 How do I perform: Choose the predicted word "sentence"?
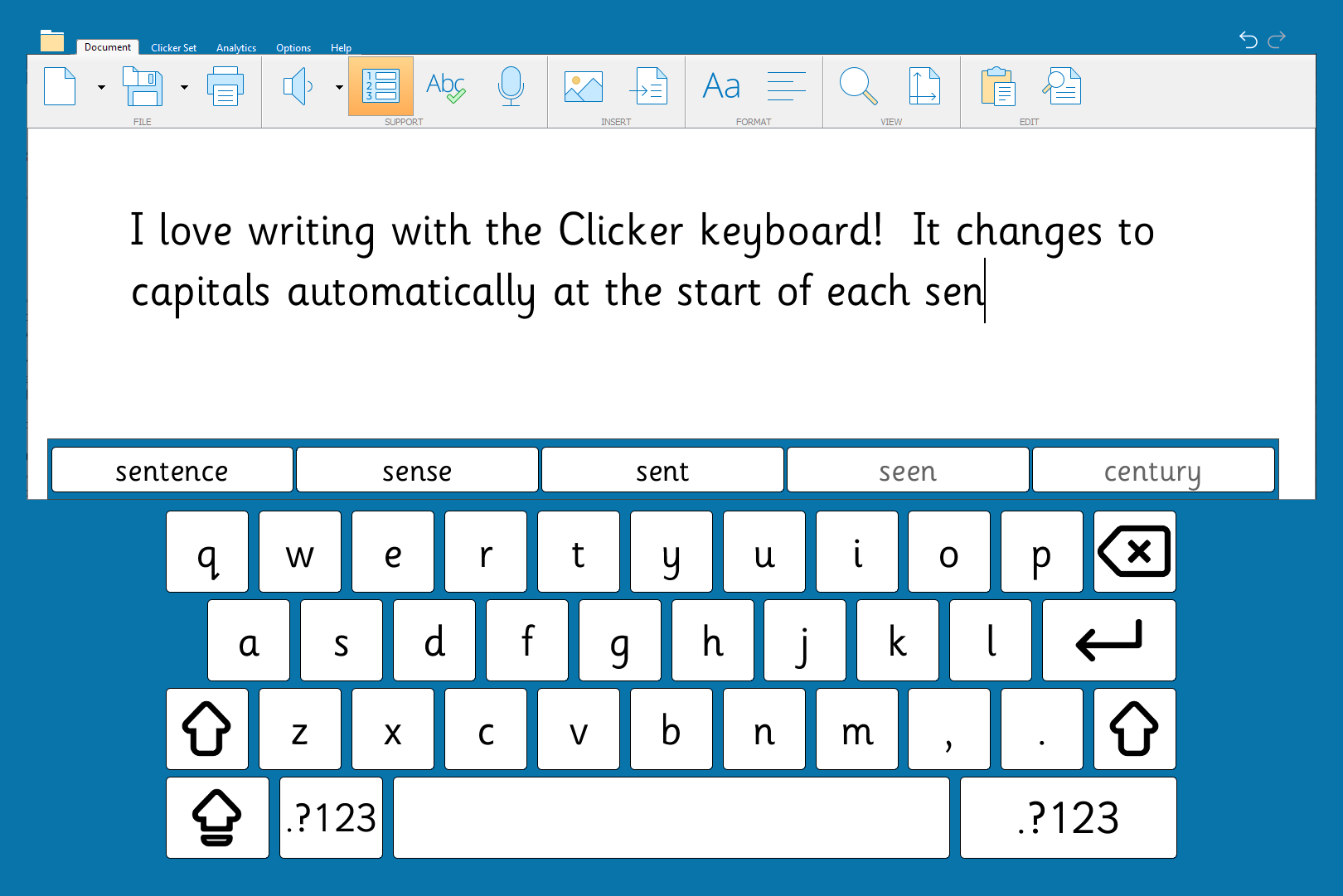tap(172, 471)
